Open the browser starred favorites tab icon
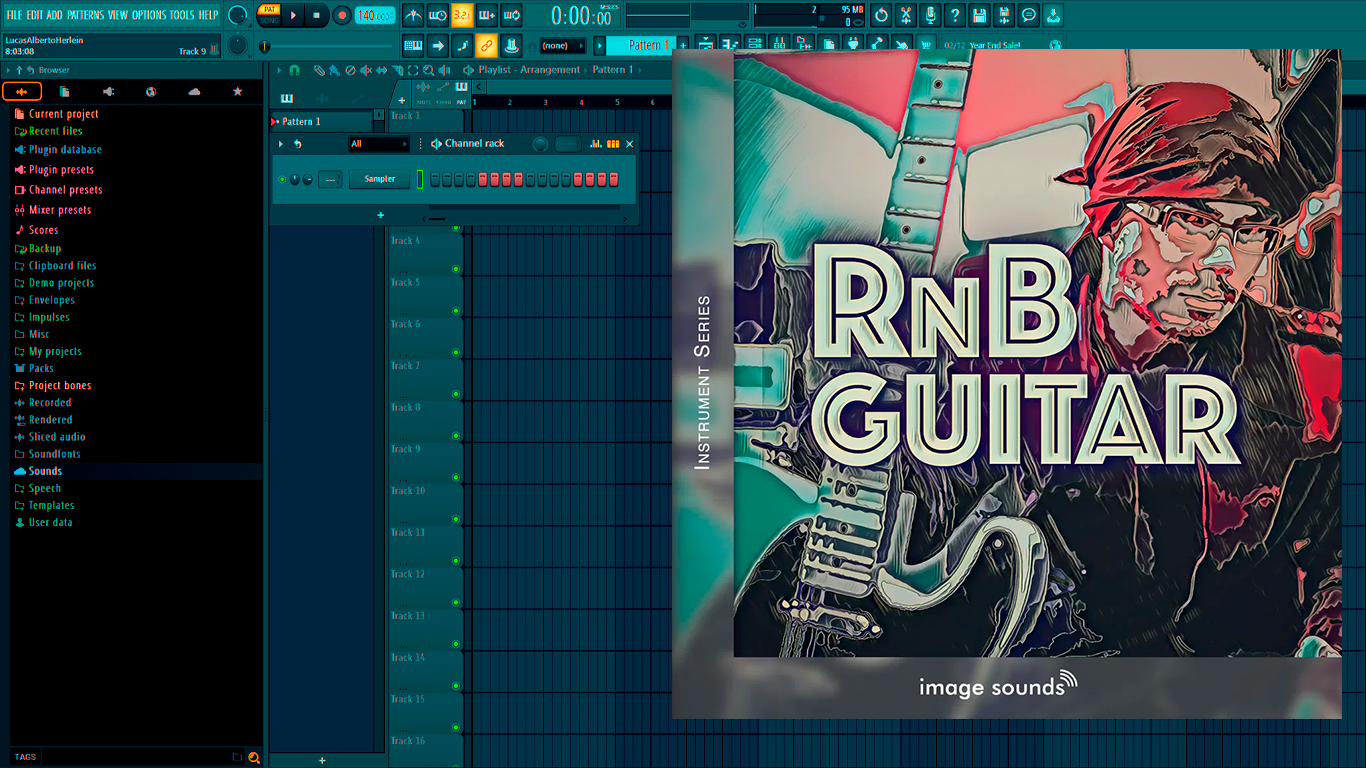Image resolution: width=1366 pixels, height=768 pixels. [237, 92]
